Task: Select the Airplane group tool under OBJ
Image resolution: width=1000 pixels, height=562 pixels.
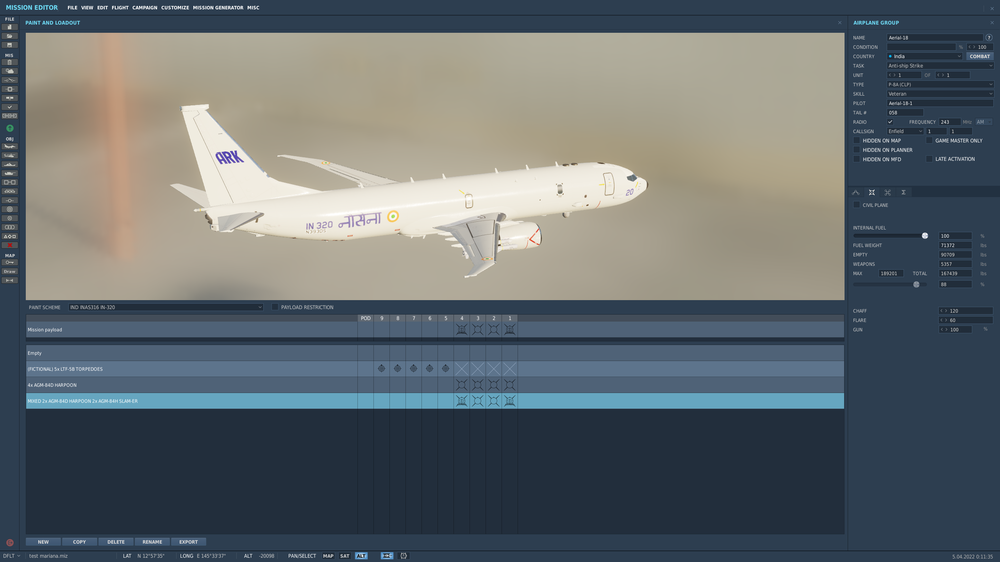Action: click(x=10, y=146)
